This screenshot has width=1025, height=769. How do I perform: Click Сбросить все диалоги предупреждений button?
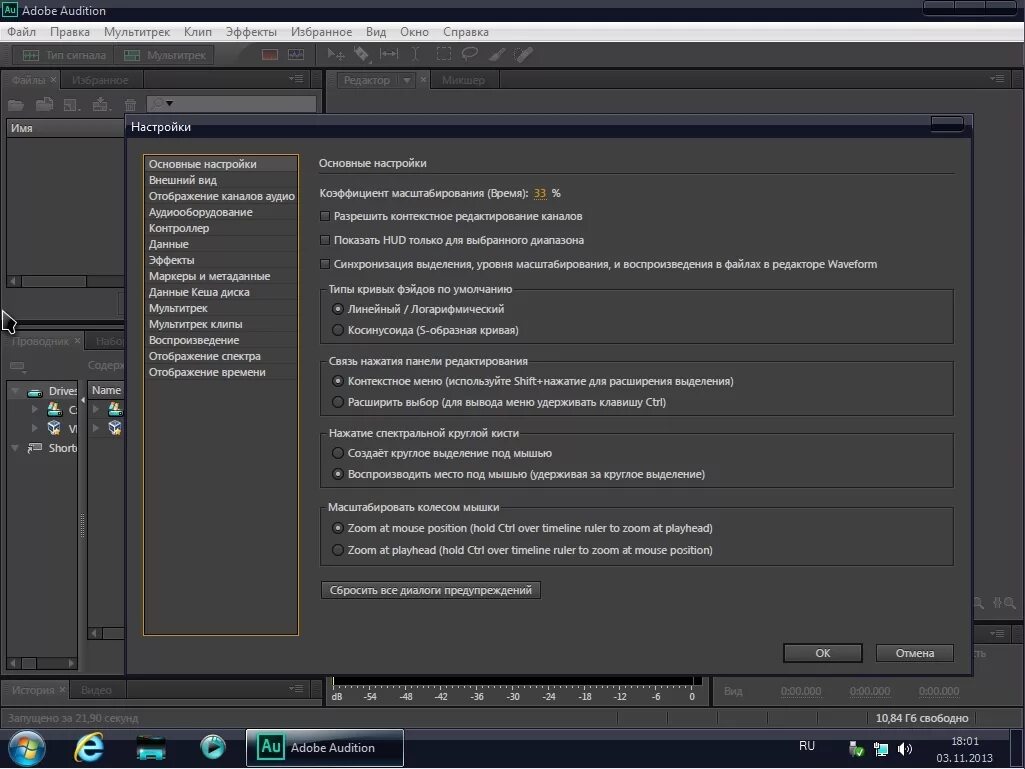[x=431, y=590]
